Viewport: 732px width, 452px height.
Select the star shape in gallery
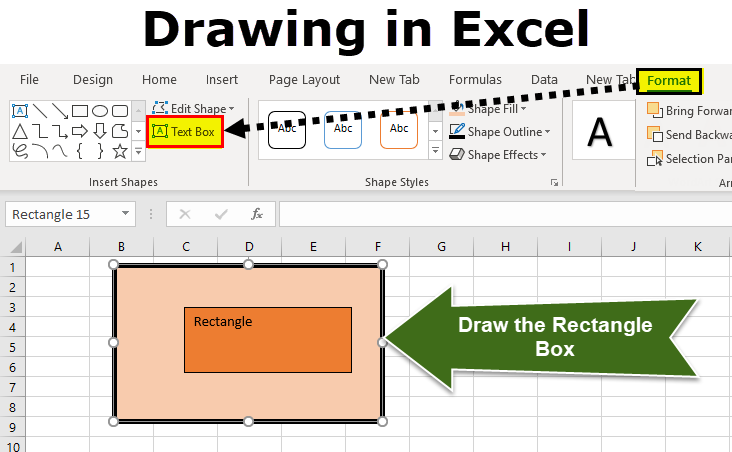coord(120,151)
